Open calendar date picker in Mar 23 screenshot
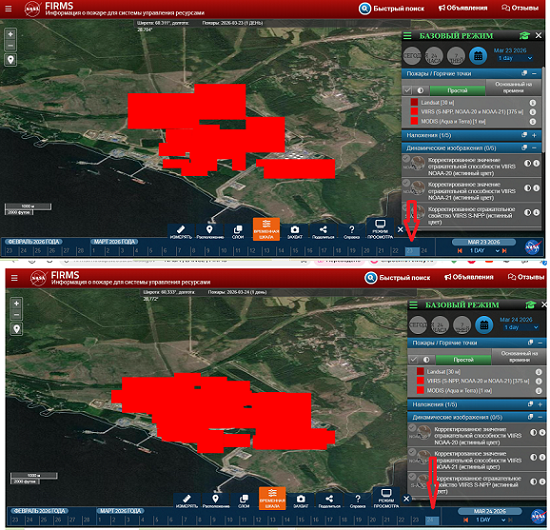Screen dimensions: 550x530 pyautogui.click(x=478, y=56)
